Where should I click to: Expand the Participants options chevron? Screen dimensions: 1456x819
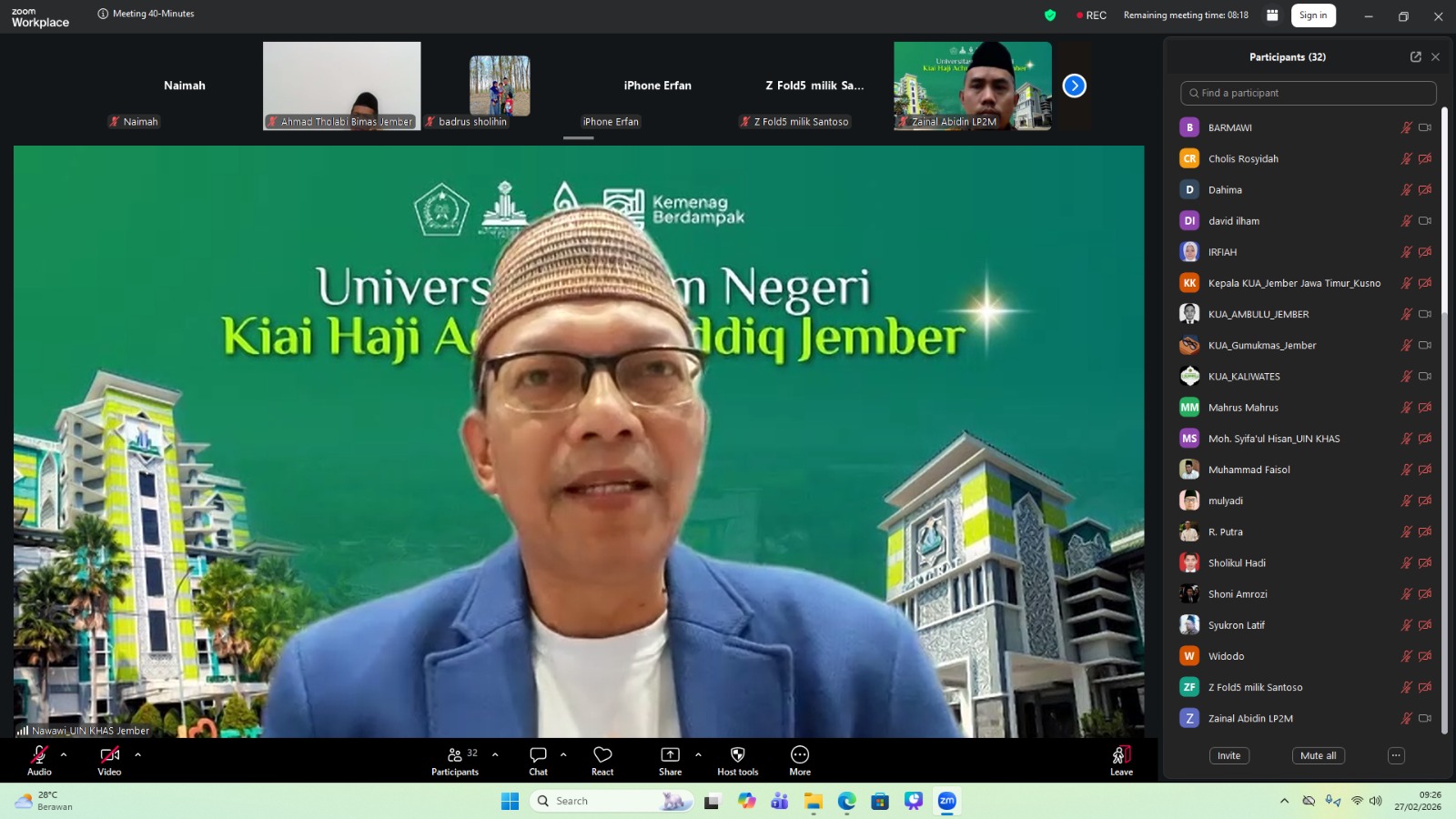coord(494,754)
